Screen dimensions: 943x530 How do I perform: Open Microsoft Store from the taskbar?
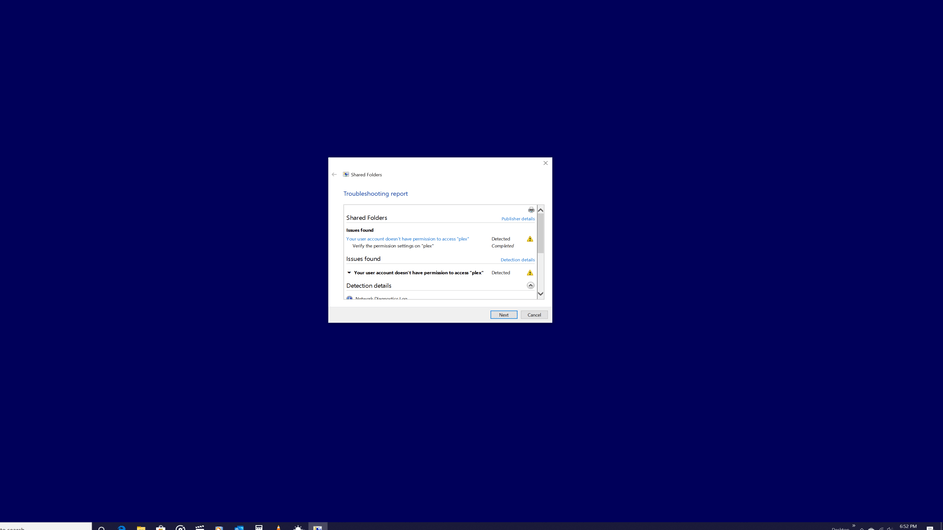(x=161, y=528)
